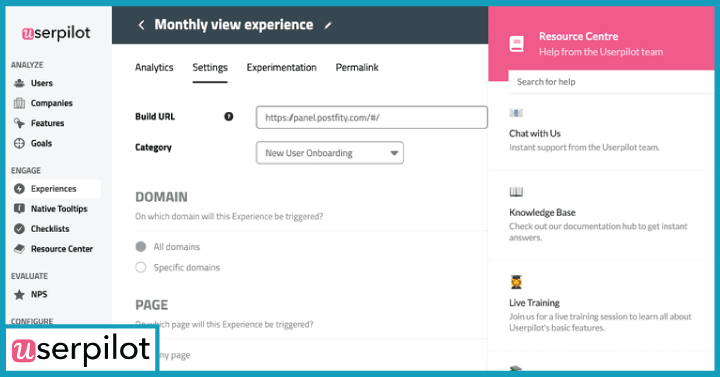Screen dimensions: 720x377
Task: Click the Checklists checkmark icon
Action: 19,229
